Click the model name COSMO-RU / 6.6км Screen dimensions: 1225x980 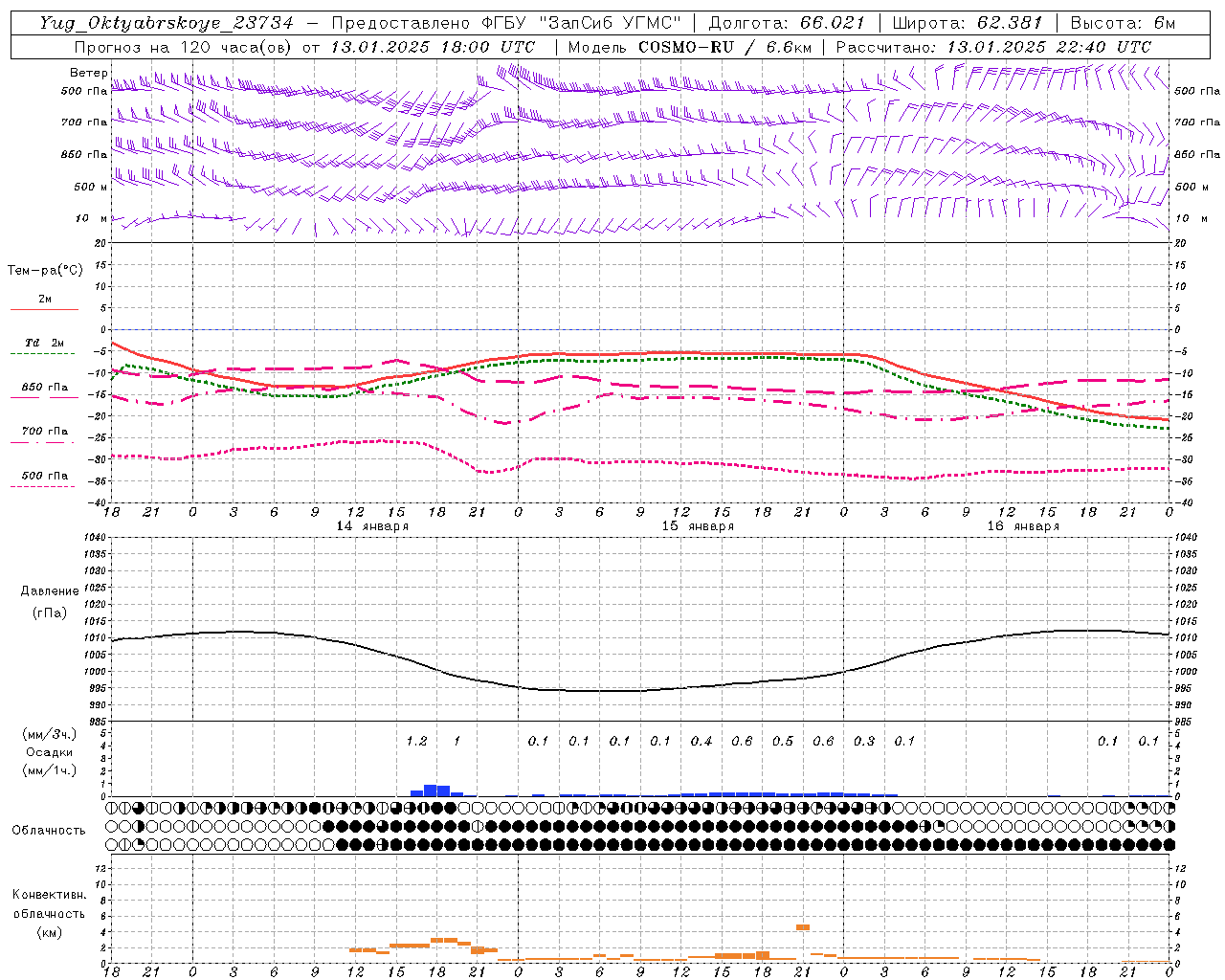tap(724, 47)
